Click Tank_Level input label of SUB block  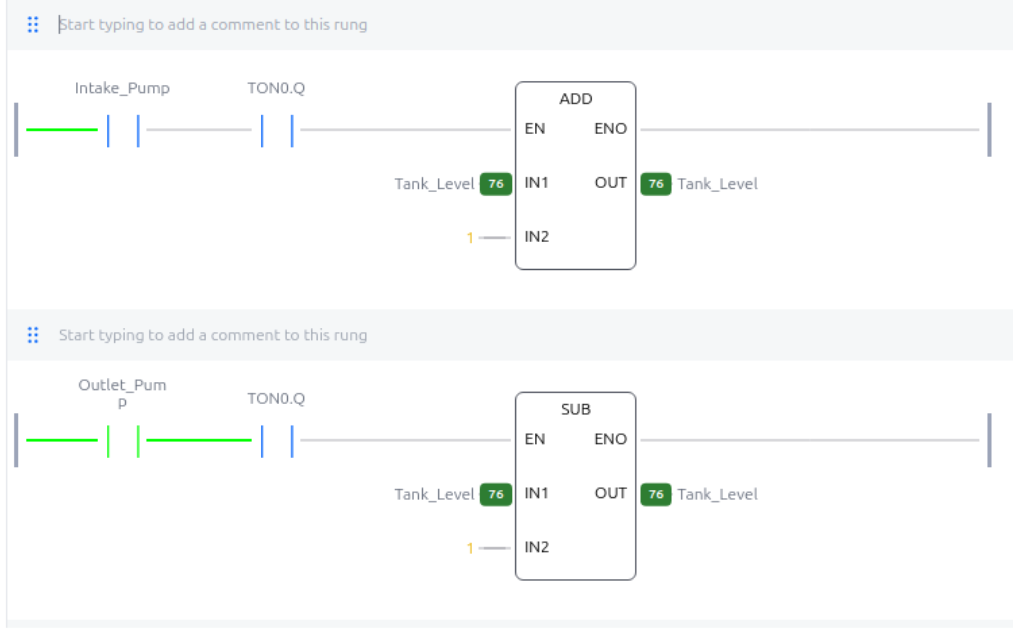[434, 494]
